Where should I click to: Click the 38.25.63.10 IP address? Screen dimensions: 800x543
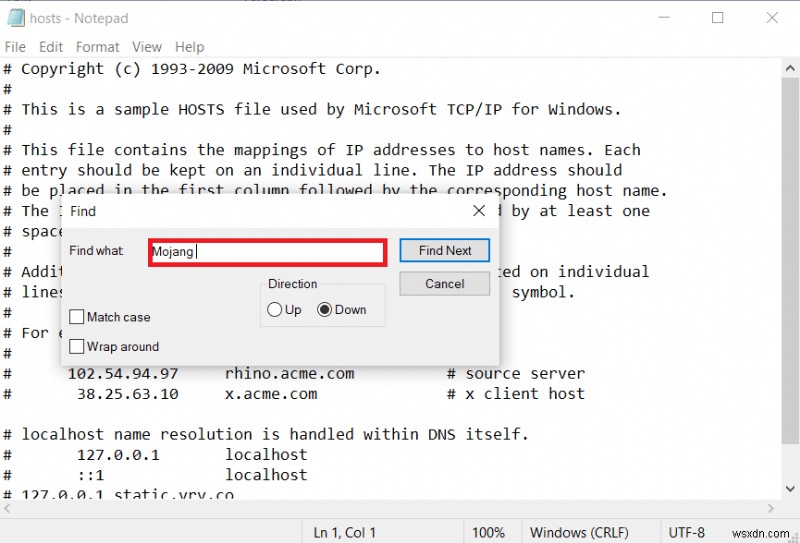[128, 394]
